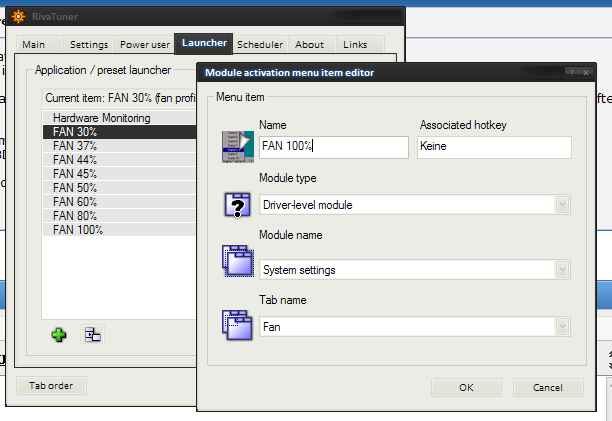Click the Tab order button
612x421 pixels.
51,385
